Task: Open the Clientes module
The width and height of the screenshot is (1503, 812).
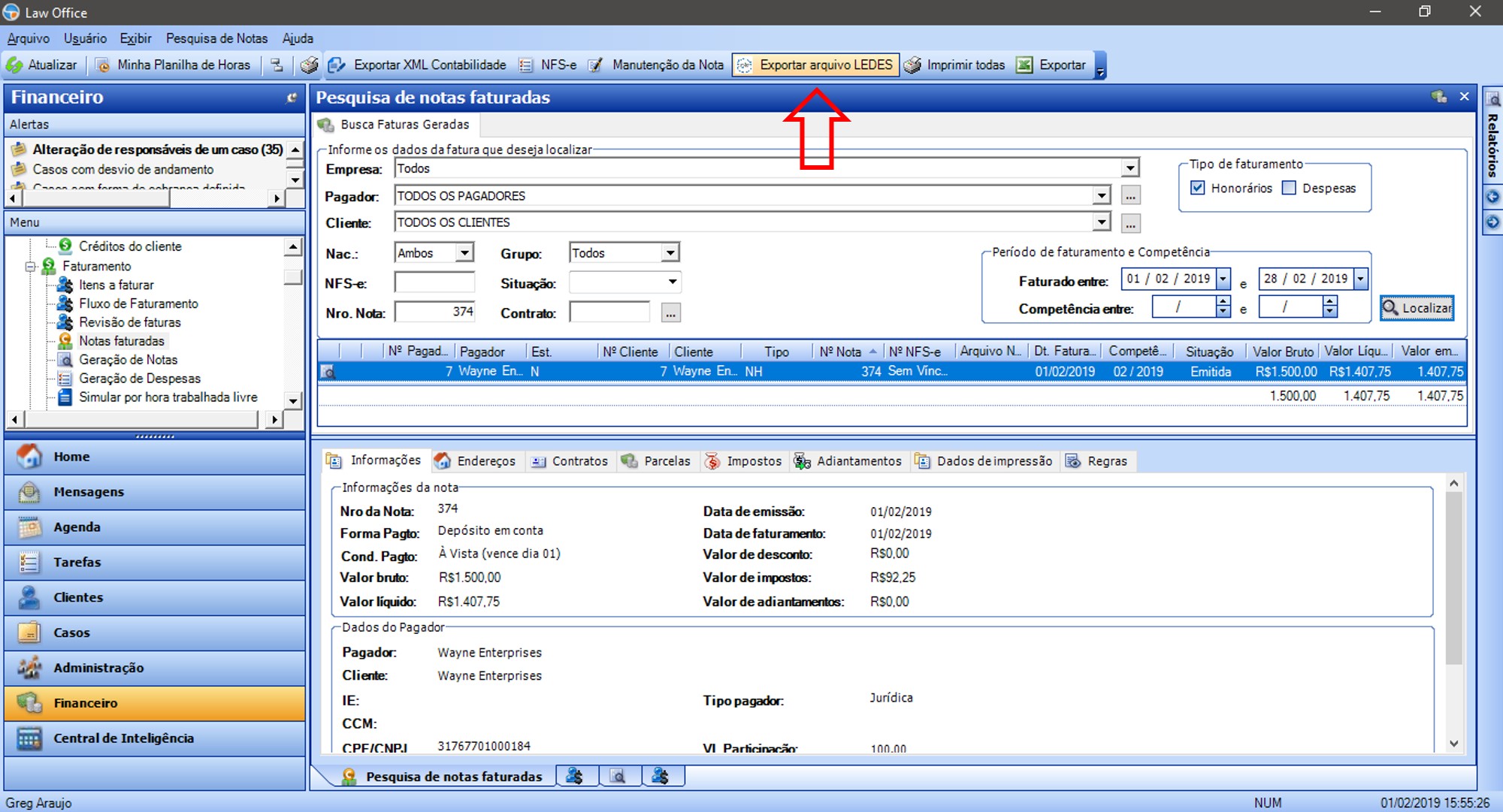Action: tap(155, 598)
